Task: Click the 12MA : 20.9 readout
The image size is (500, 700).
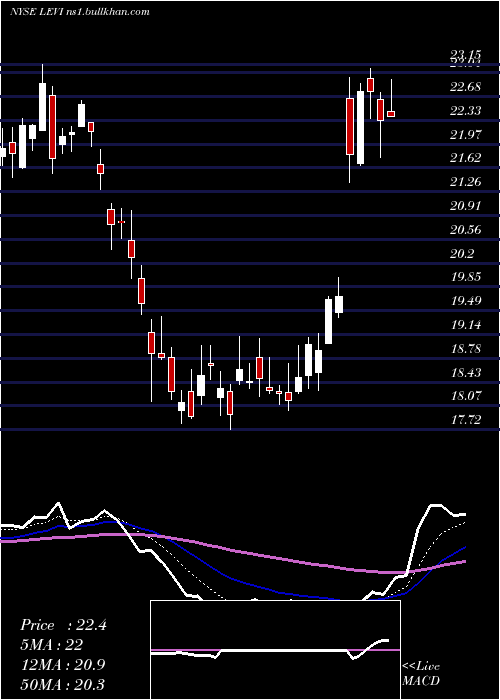Action: point(63,665)
